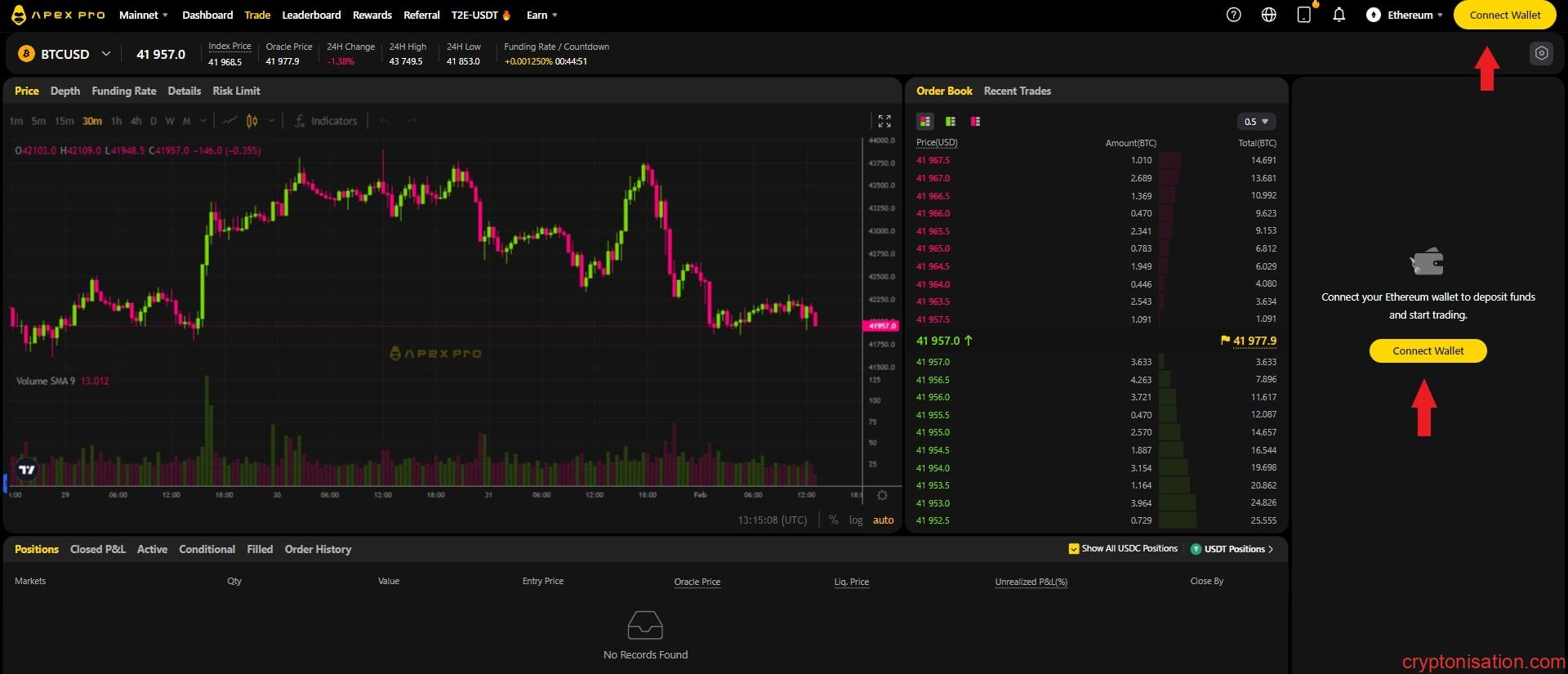Enter fullscreen chart mode
This screenshot has width=1568, height=674.
coord(884,121)
